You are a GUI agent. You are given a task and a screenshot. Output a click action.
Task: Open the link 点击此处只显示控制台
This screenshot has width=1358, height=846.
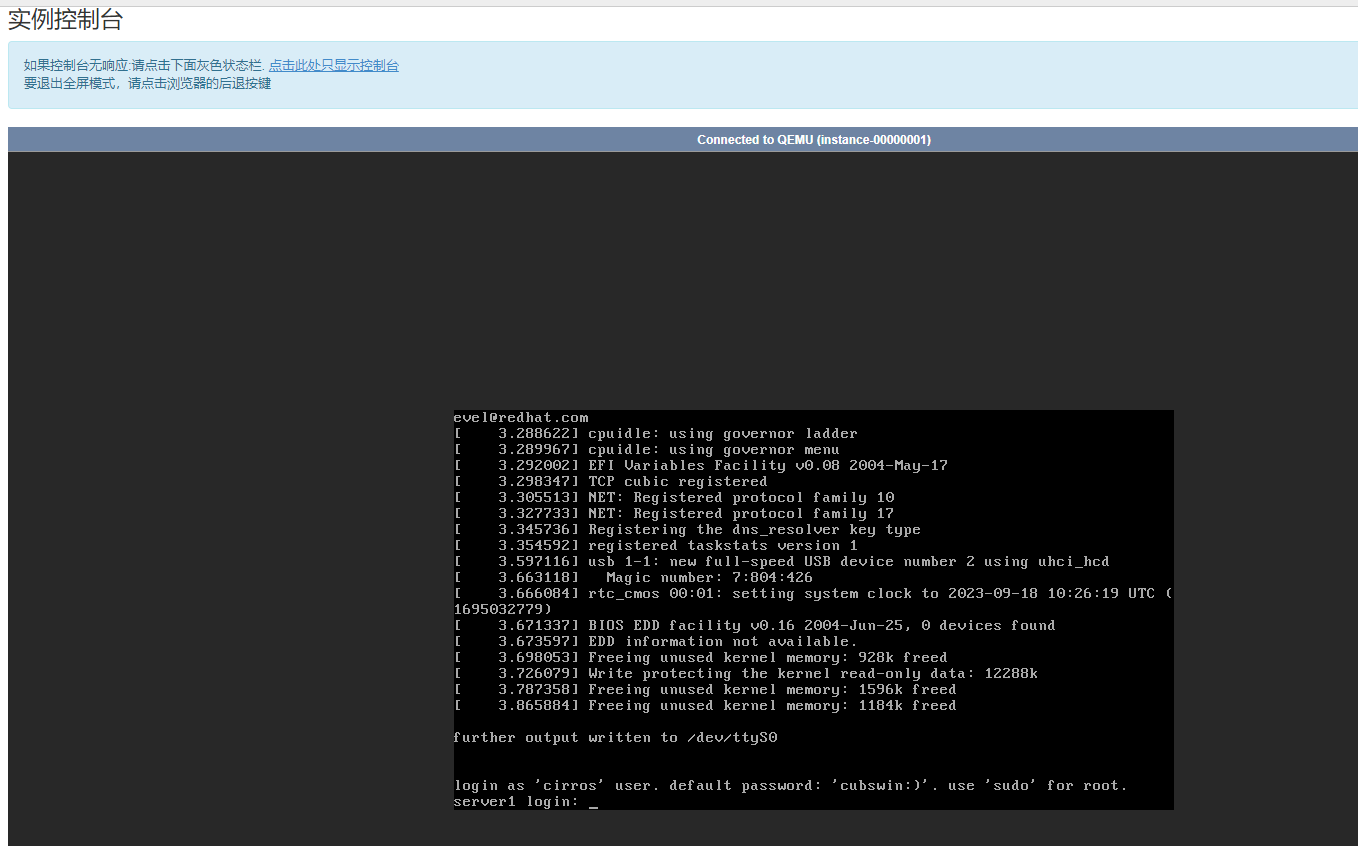[334, 66]
